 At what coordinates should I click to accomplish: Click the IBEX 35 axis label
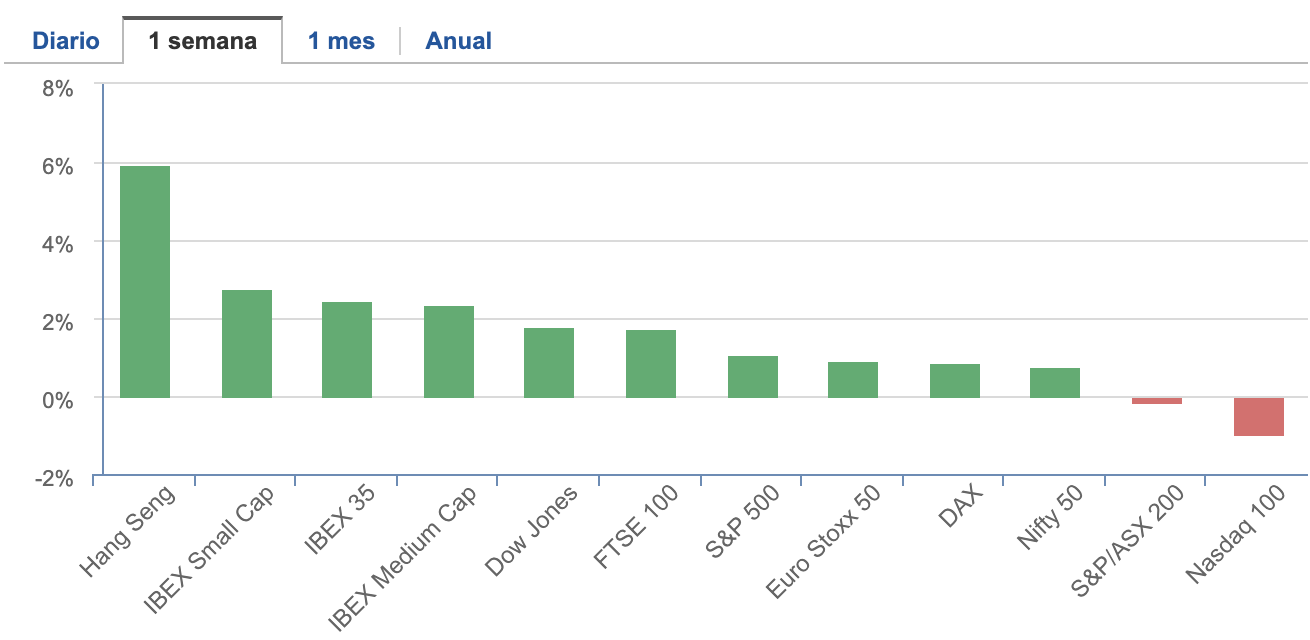340,518
